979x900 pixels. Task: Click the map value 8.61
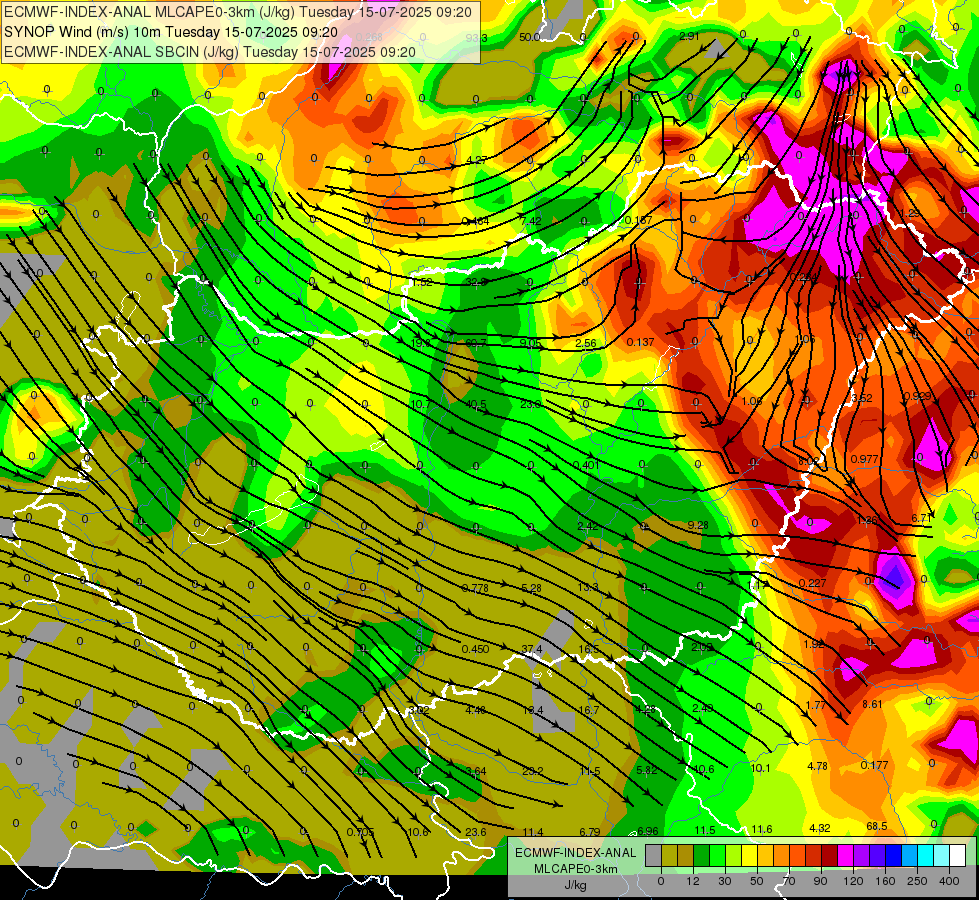pos(872,704)
